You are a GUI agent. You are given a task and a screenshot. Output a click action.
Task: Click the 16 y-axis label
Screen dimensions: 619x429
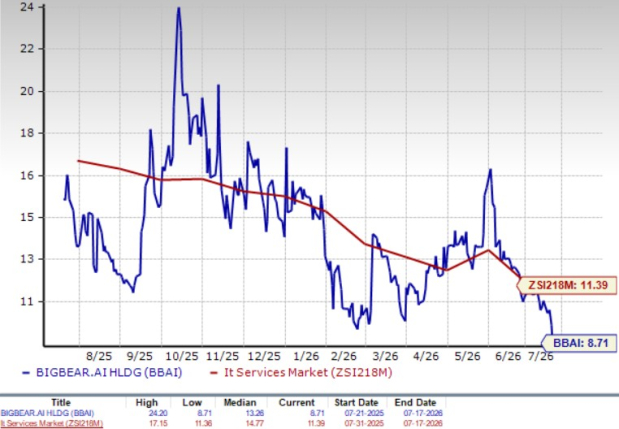click(28, 175)
